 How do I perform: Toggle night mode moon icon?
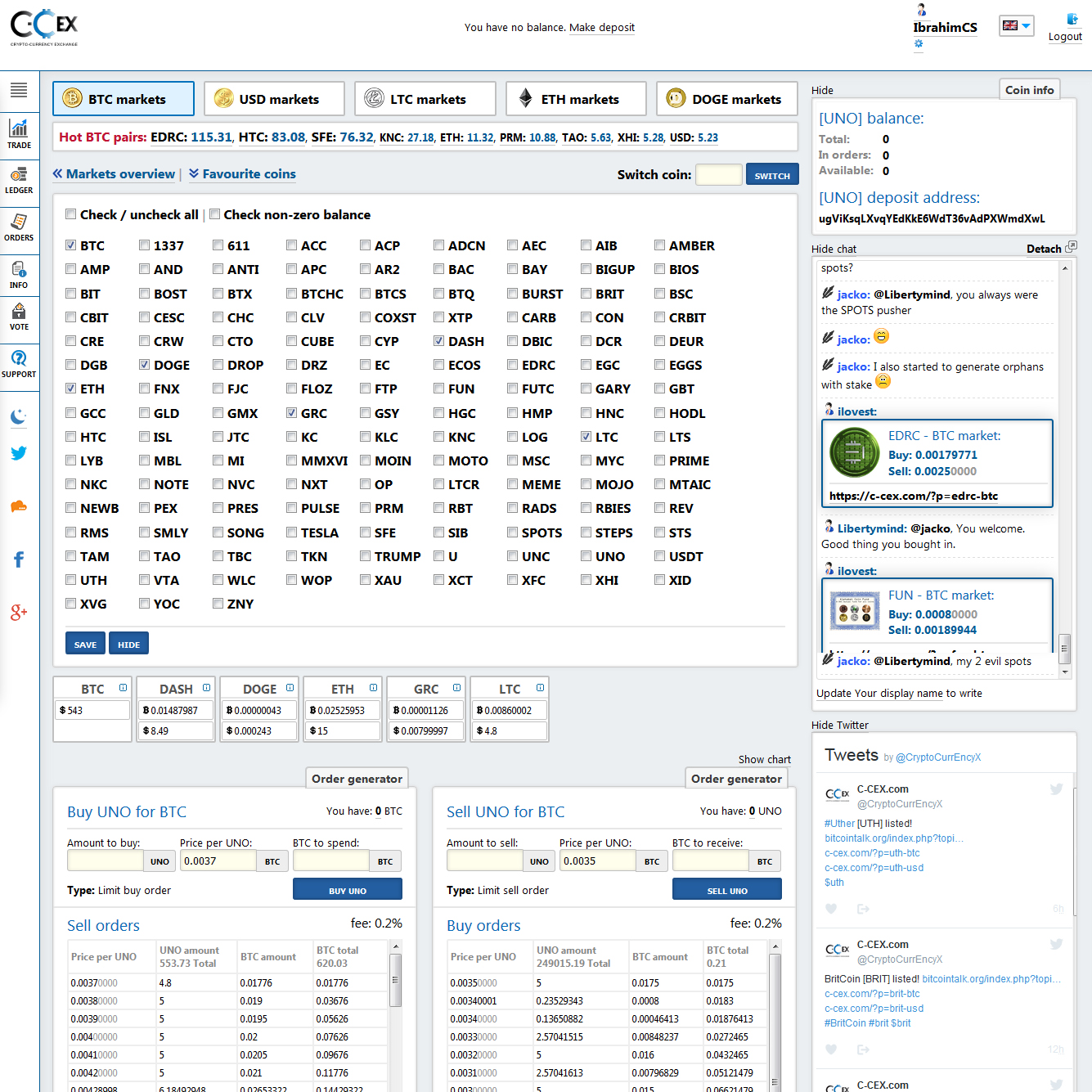pos(19,417)
